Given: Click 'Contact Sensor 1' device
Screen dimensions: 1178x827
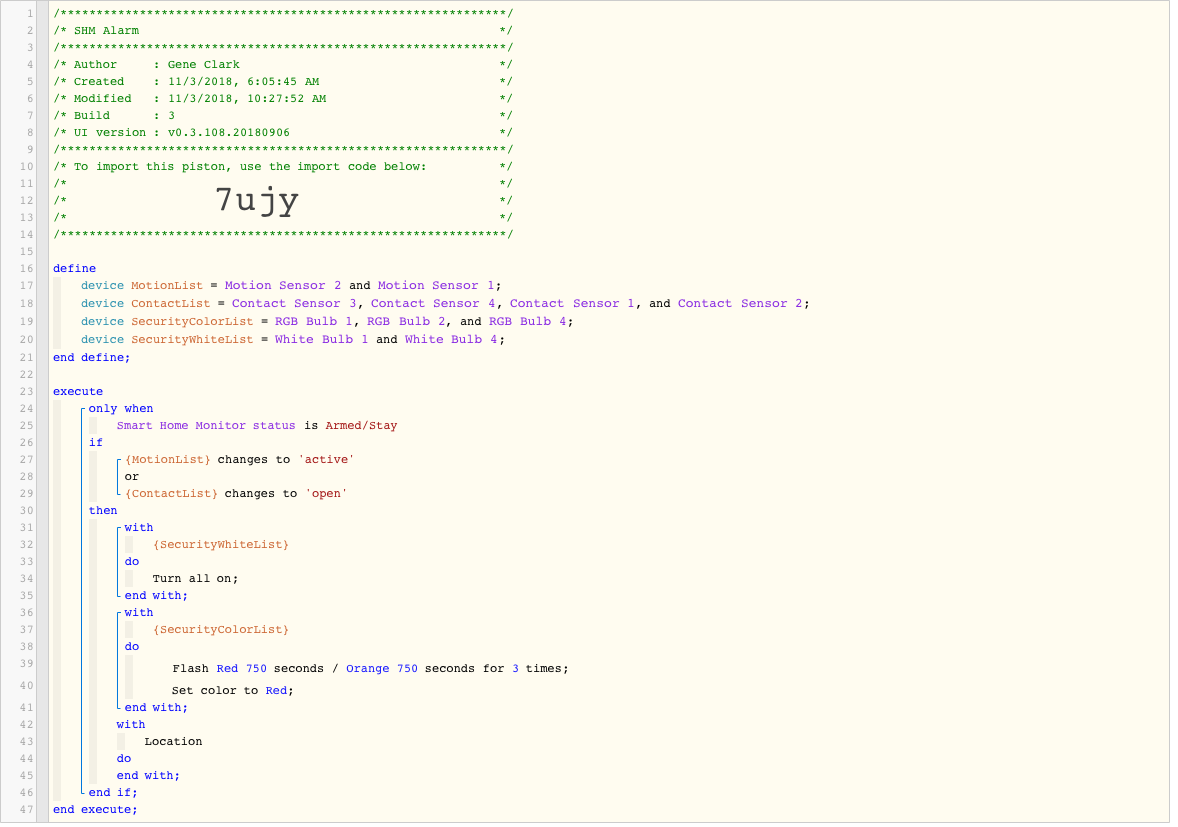Looking at the screenshot, I should click(572, 304).
